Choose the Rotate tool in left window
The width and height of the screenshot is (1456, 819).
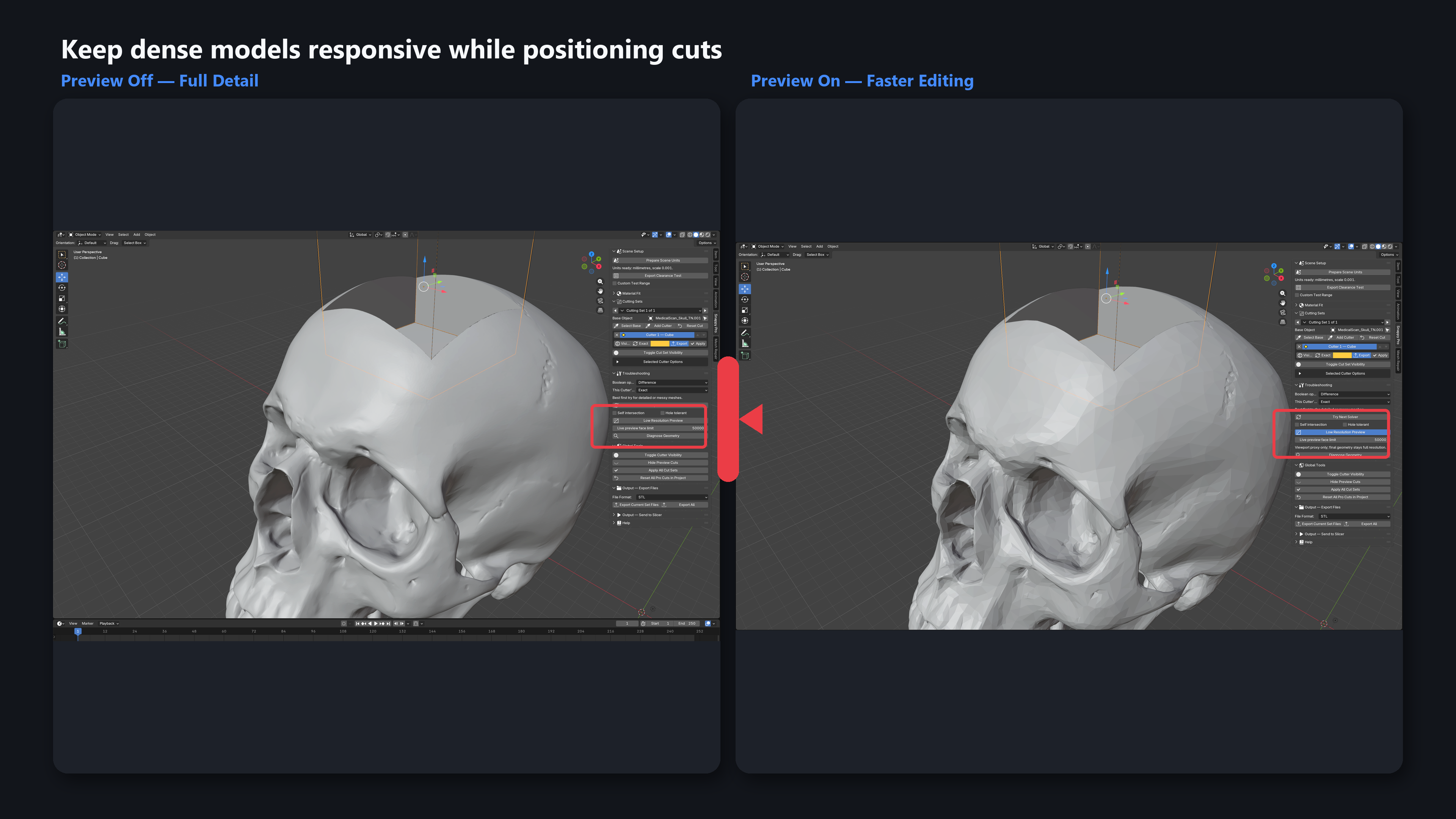(x=62, y=288)
